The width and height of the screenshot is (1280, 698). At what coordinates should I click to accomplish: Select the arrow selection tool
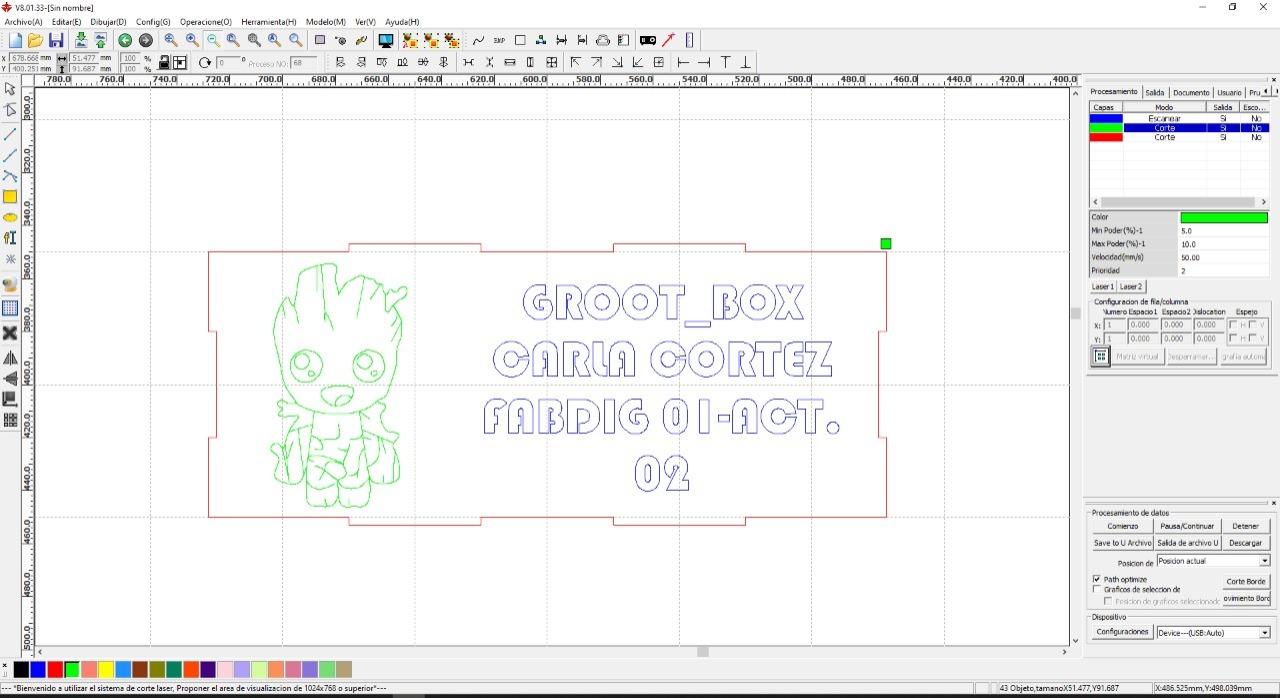pyautogui.click(x=10, y=89)
